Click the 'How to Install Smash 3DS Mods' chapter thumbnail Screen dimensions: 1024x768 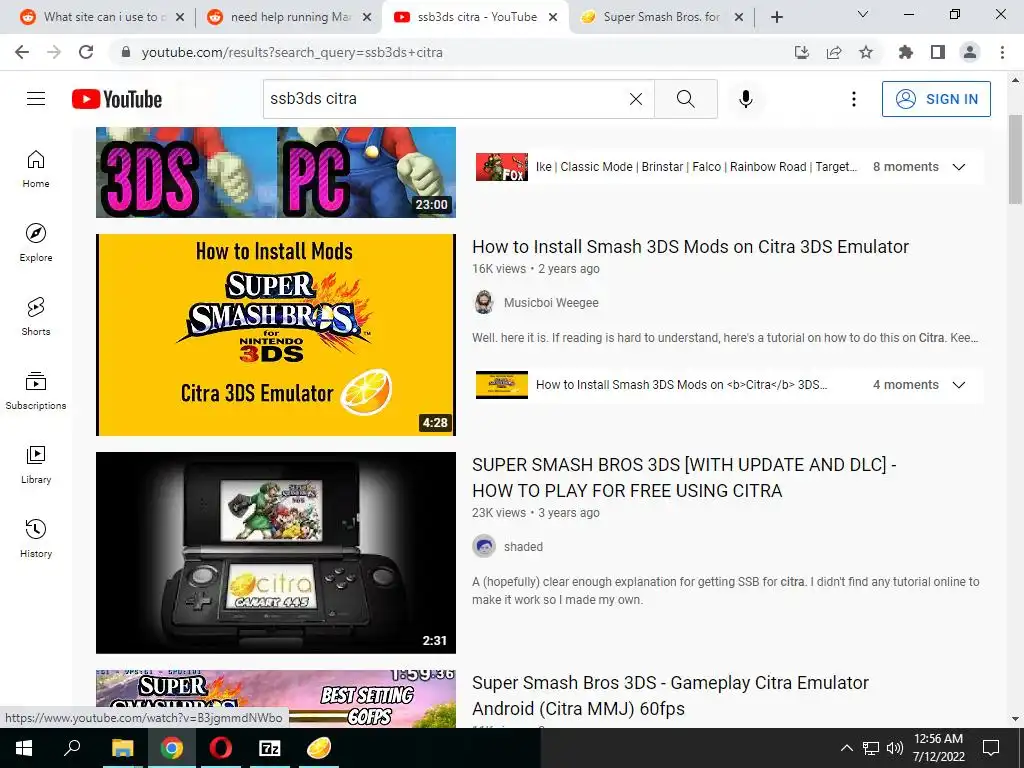point(502,385)
